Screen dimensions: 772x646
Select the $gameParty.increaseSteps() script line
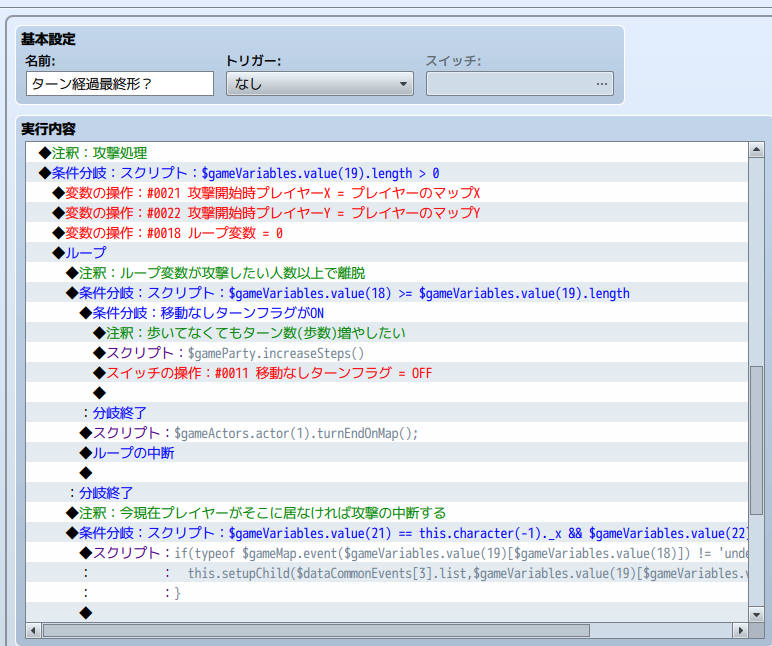coord(235,353)
